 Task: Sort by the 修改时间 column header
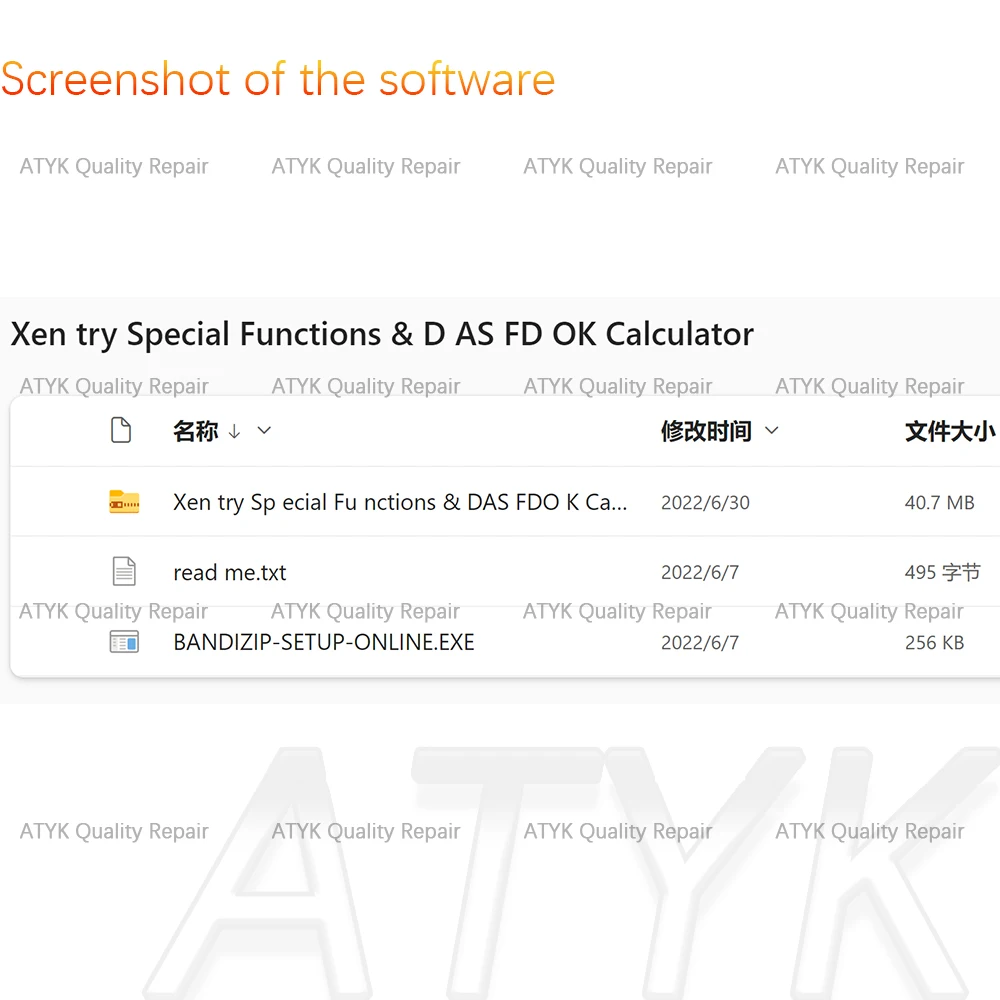706,432
